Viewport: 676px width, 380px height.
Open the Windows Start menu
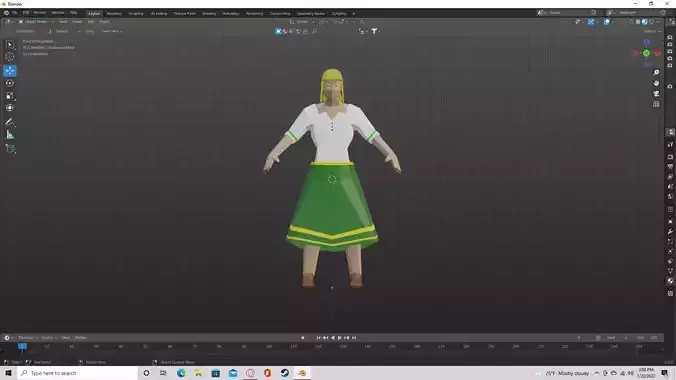click(8, 373)
